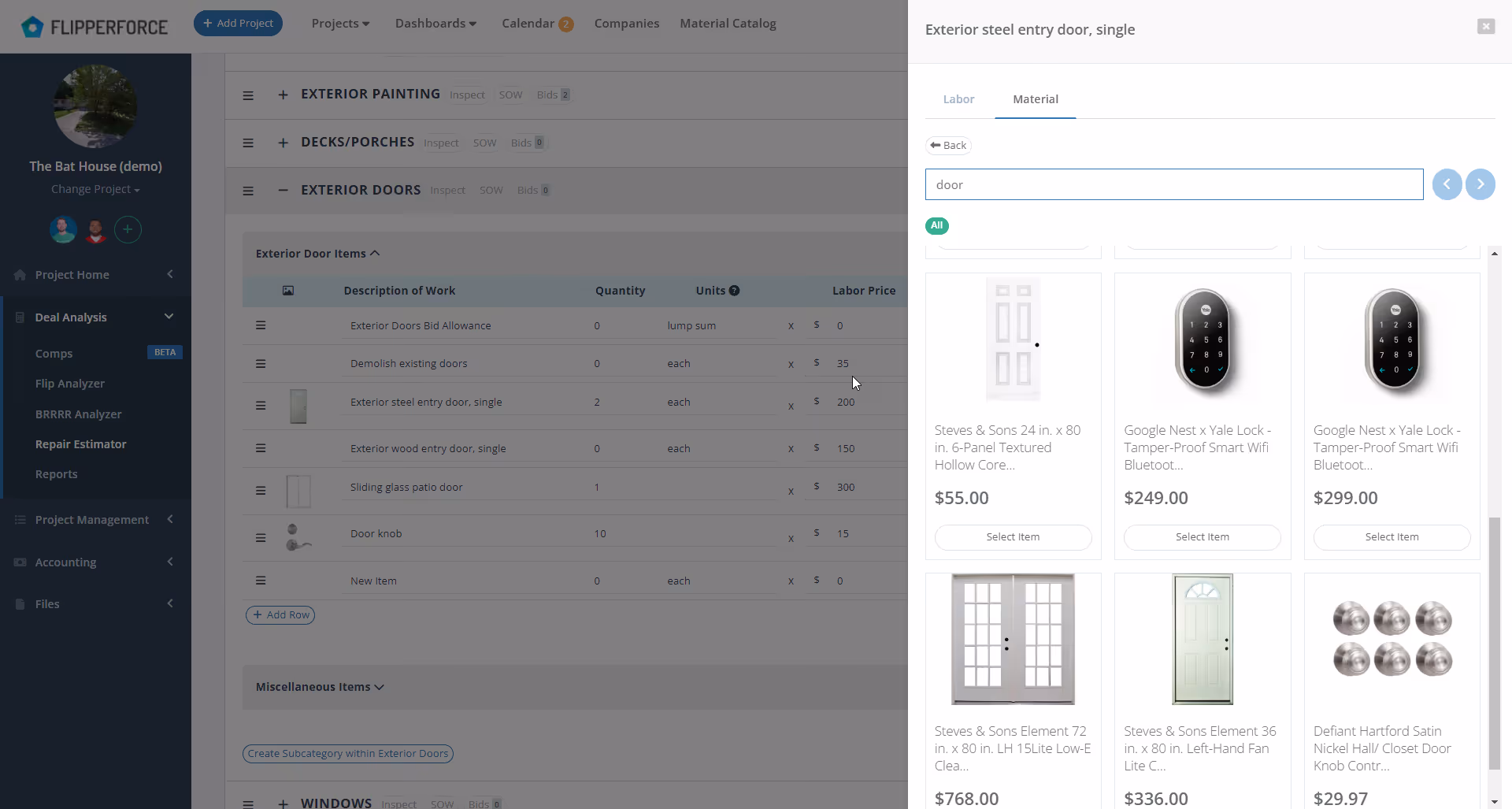This screenshot has height=809, width=1512.
Task: Select Item for $249.00 Google Nest Yale Lock
Action: coord(1203,537)
